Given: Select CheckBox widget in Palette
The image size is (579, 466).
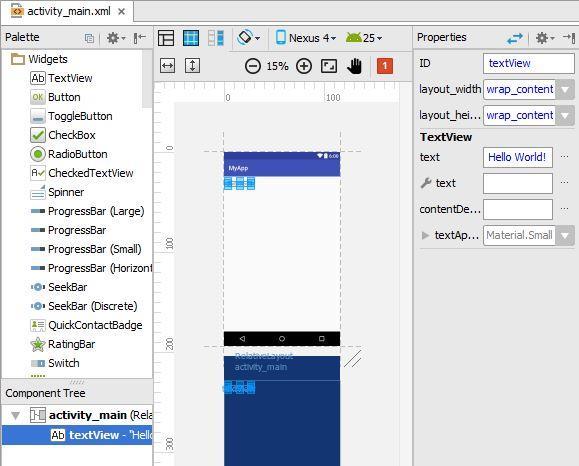Looking at the screenshot, I should coord(63,135).
